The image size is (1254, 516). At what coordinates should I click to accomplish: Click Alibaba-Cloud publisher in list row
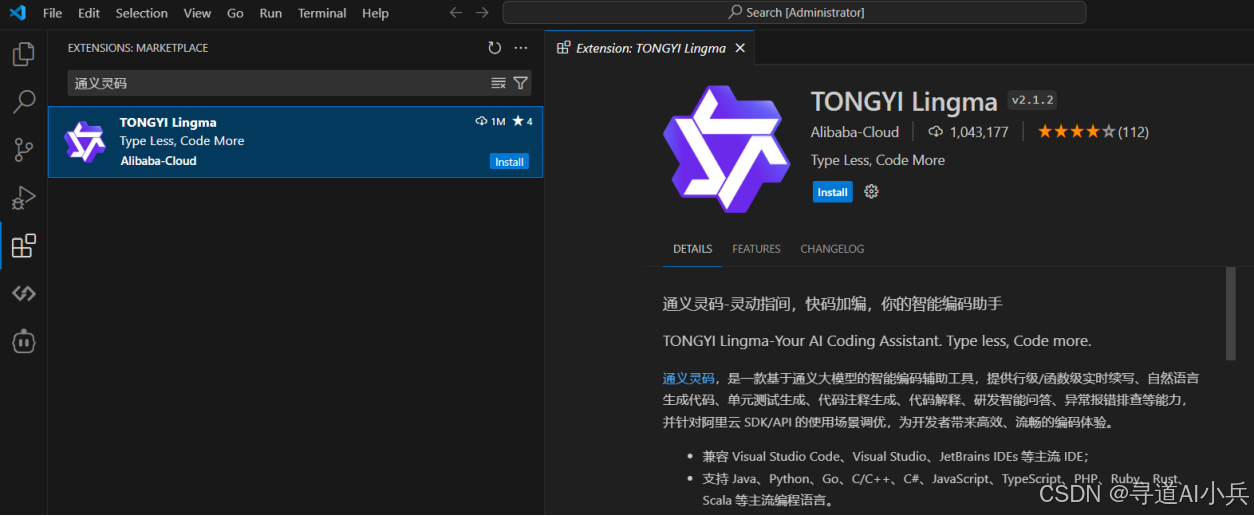click(158, 161)
